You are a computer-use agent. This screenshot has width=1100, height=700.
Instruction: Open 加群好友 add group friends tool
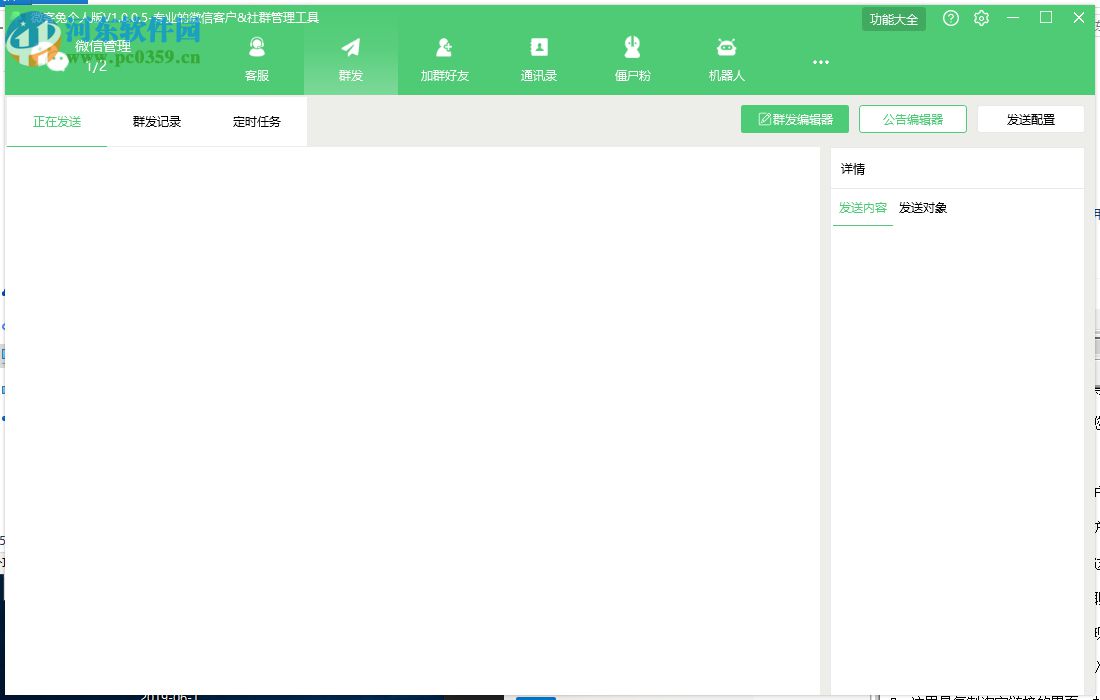[444, 47]
